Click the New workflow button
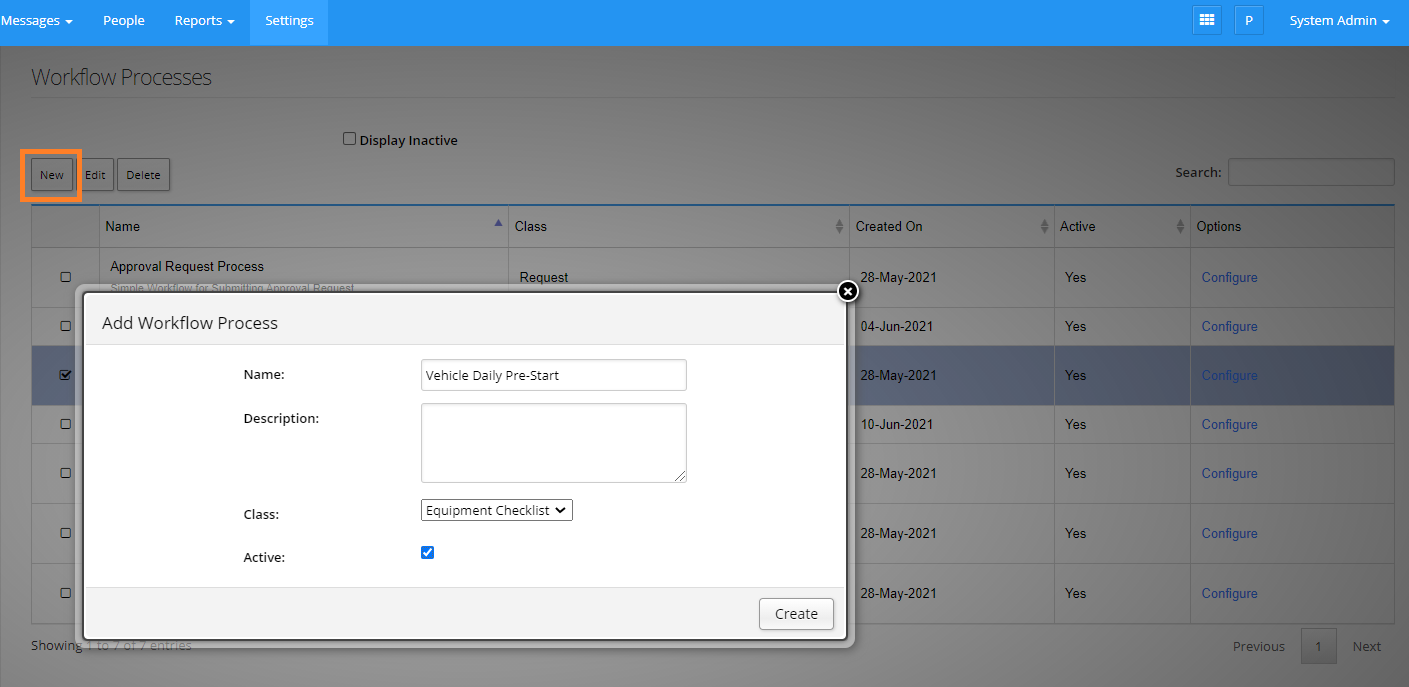Viewport: 1409px width, 687px height. 52,175
